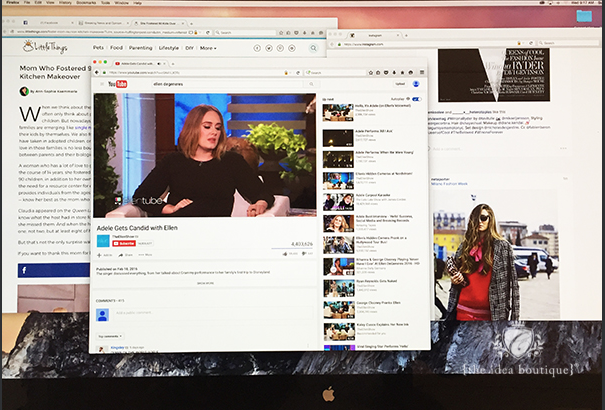This screenshot has height=410, width=605.
Task: Open the More actions menu under the video
Action: (x=145, y=255)
